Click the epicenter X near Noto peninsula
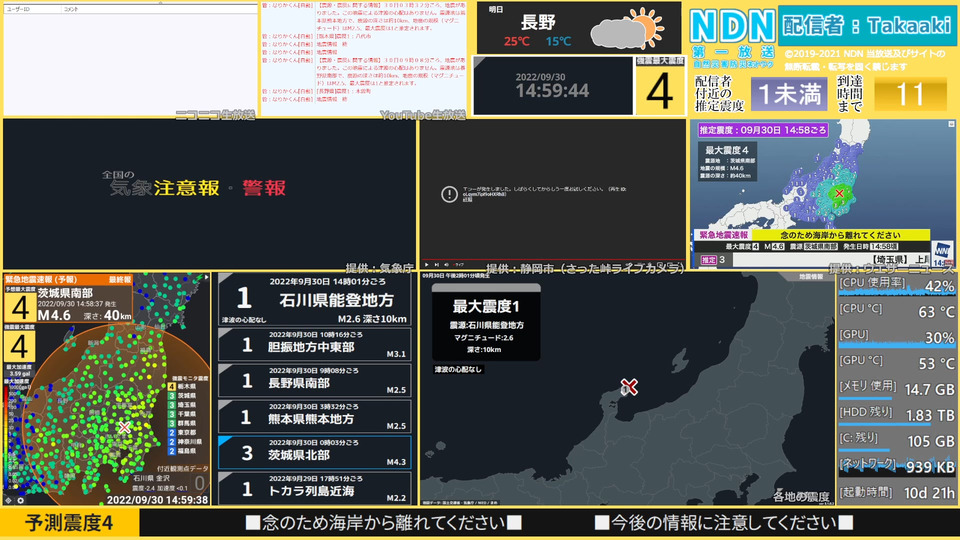Viewport: 960px width, 540px height. tap(629, 386)
